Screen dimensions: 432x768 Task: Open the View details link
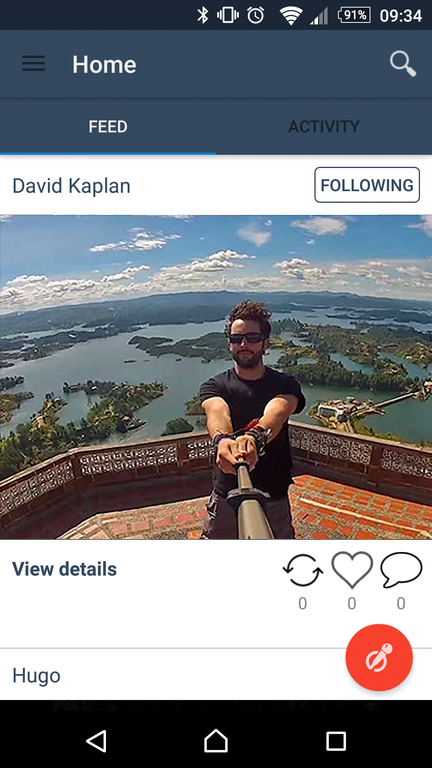(x=64, y=569)
